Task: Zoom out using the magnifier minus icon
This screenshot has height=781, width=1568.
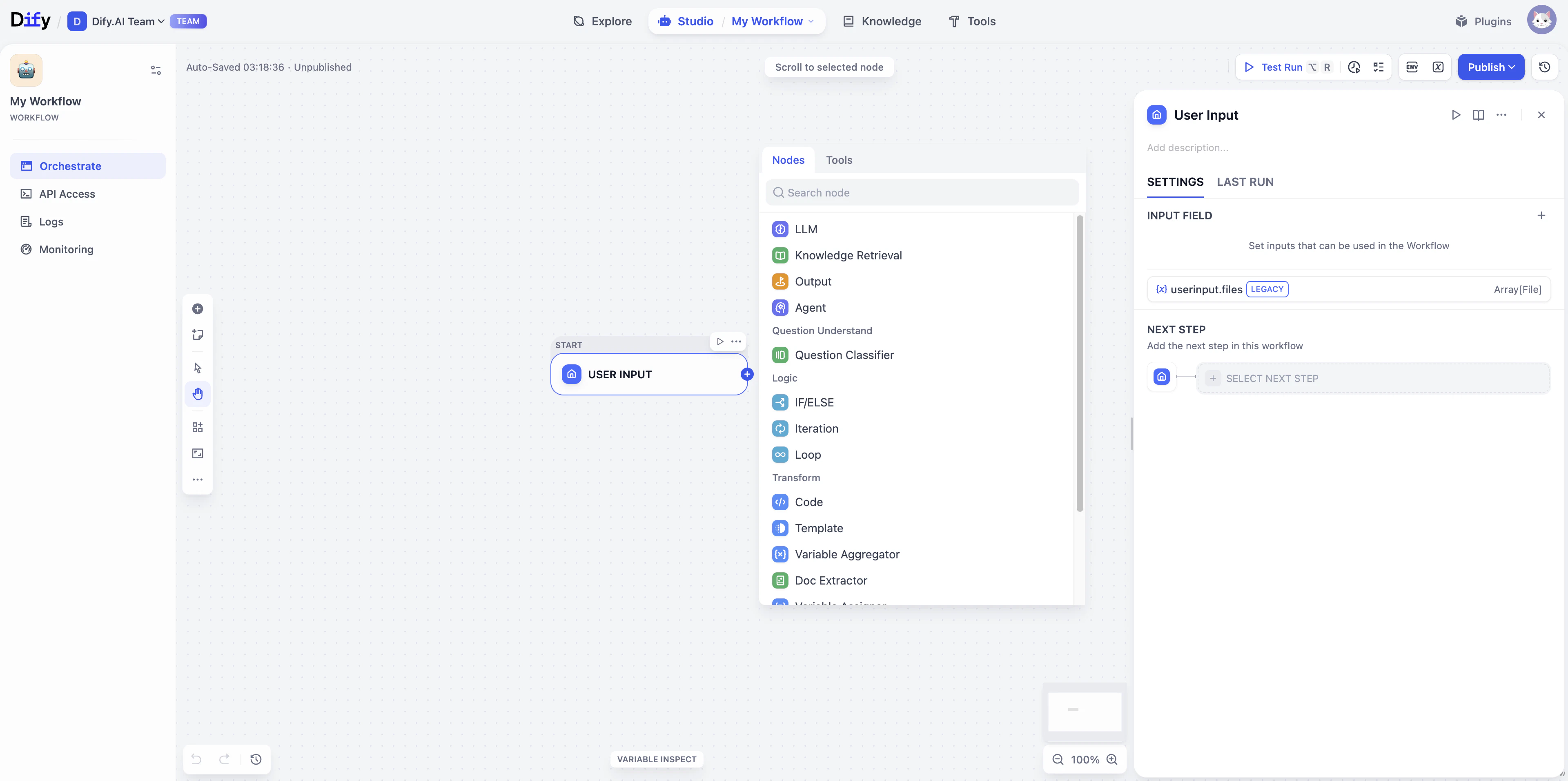Action: 1058,759
